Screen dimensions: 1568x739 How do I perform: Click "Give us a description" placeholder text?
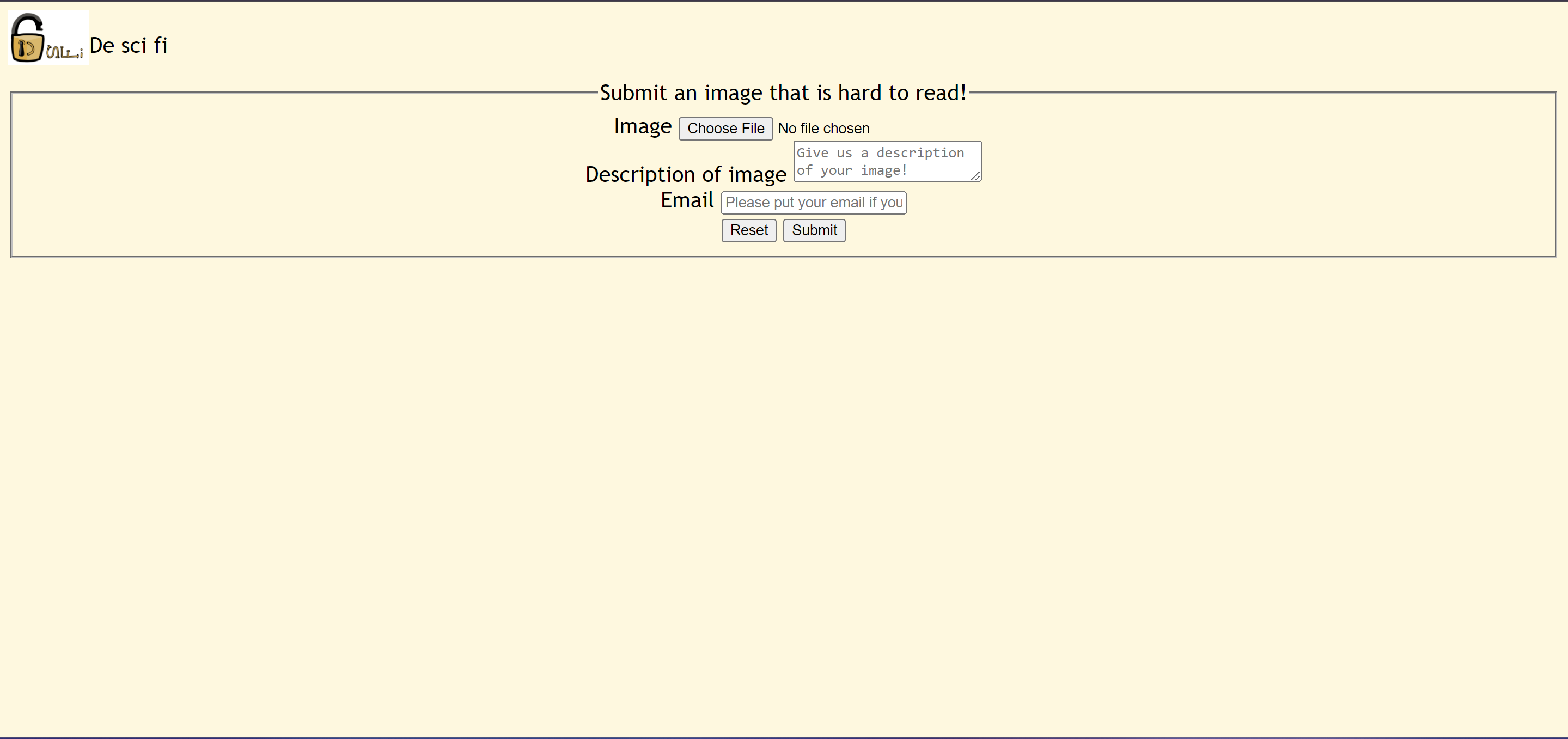click(x=880, y=153)
